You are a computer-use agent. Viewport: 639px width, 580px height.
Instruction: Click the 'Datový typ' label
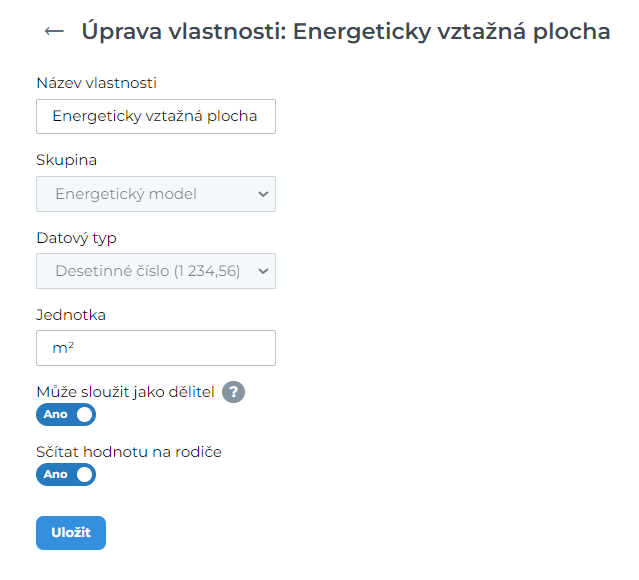(x=76, y=238)
